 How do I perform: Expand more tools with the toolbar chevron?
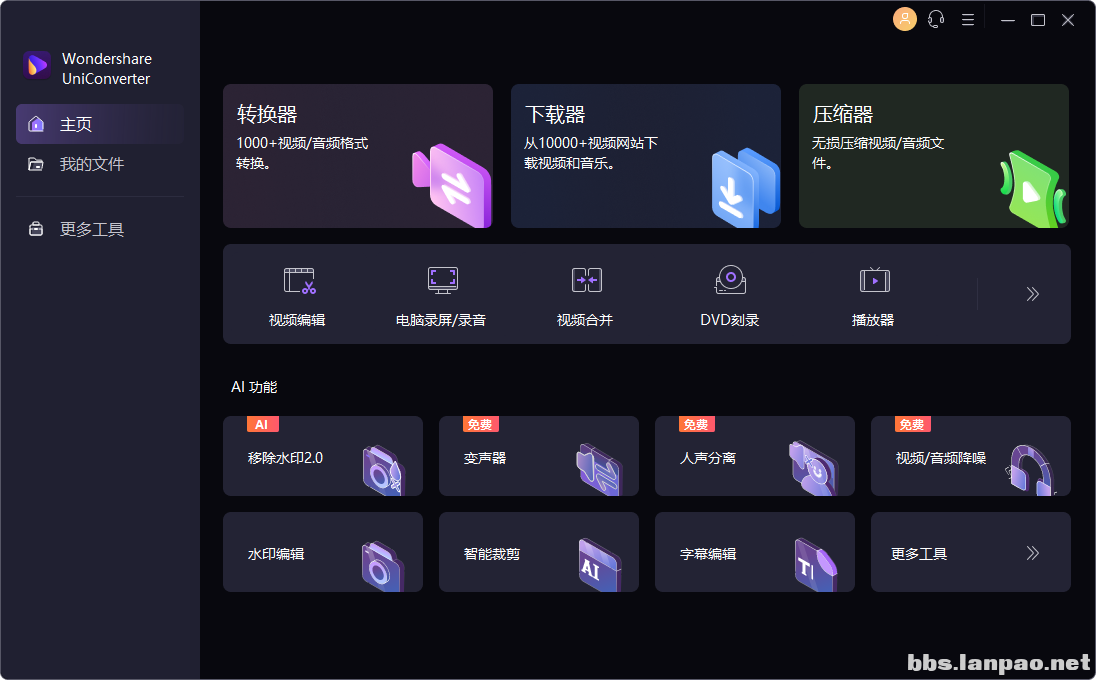[x=1032, y=294]
